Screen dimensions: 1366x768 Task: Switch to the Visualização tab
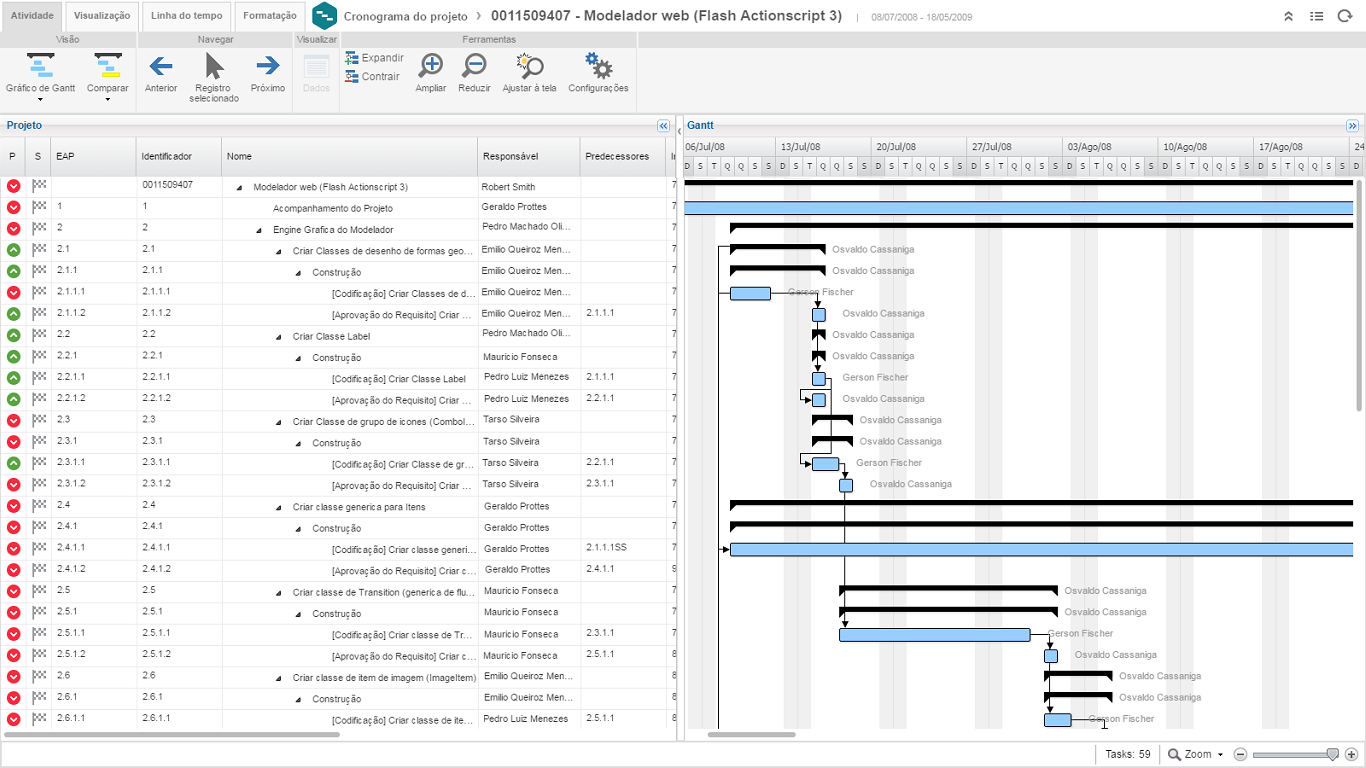pyautogui.click(x=102, y=16)
